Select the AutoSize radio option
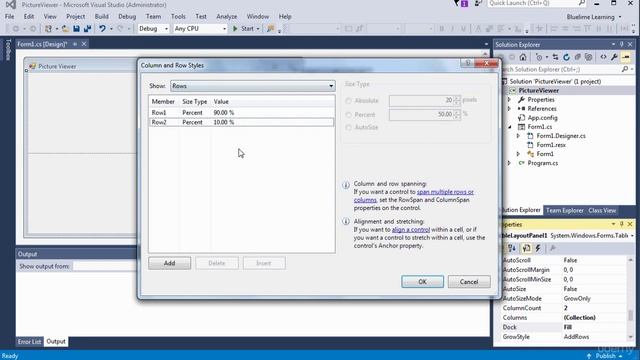The width and height of the screenshot is (640, 360). (348, 127)
